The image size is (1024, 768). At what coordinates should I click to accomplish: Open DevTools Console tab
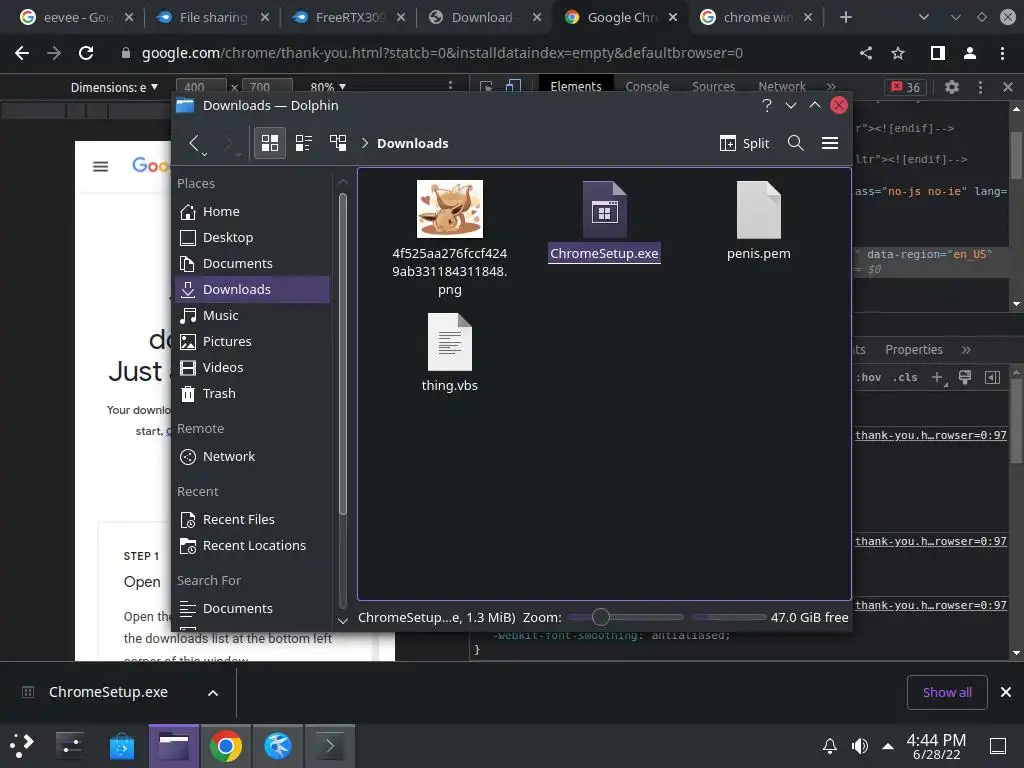[x=647, y=86]
